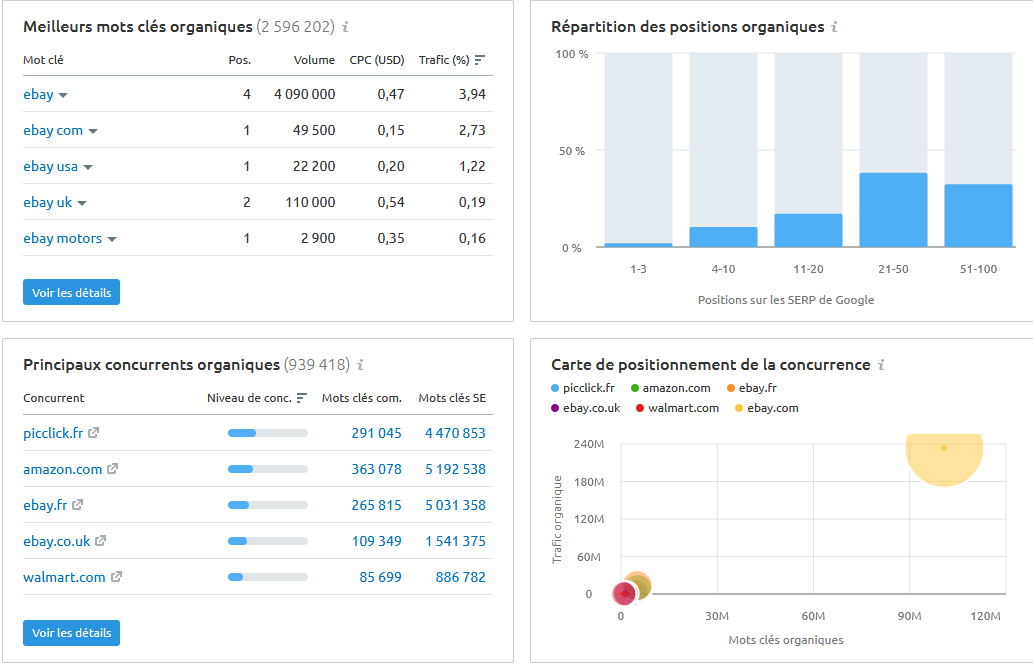Click the 11-20 positions bar
Viewport: 1033px width, 664px height.
tap(808, 231)
